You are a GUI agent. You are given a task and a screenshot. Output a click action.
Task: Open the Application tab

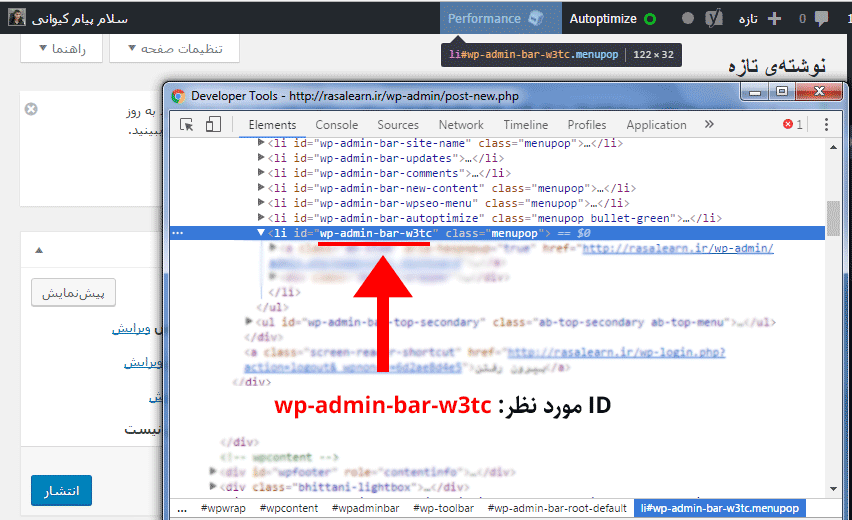[656, 124]
